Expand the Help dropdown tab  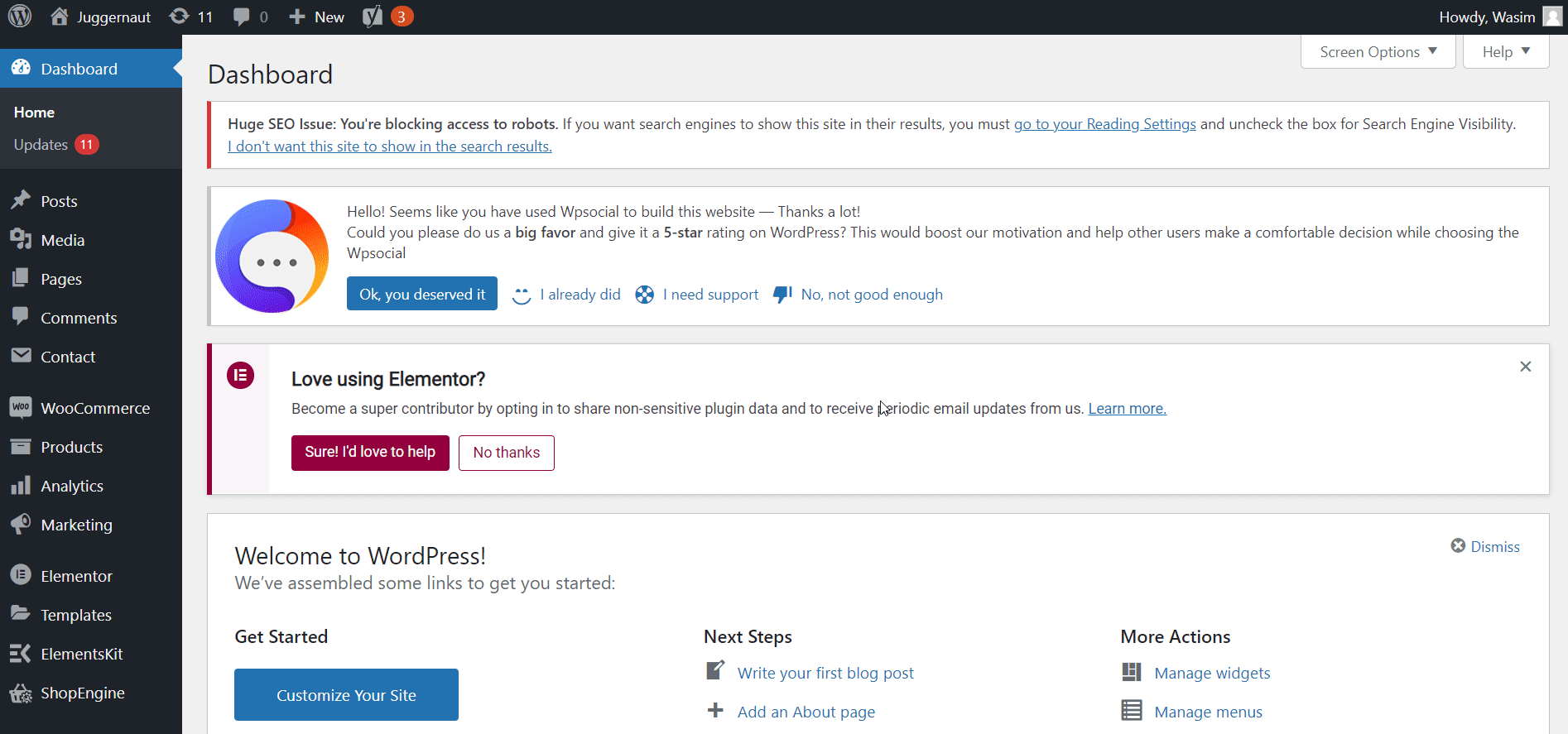tap(1506, 51)
